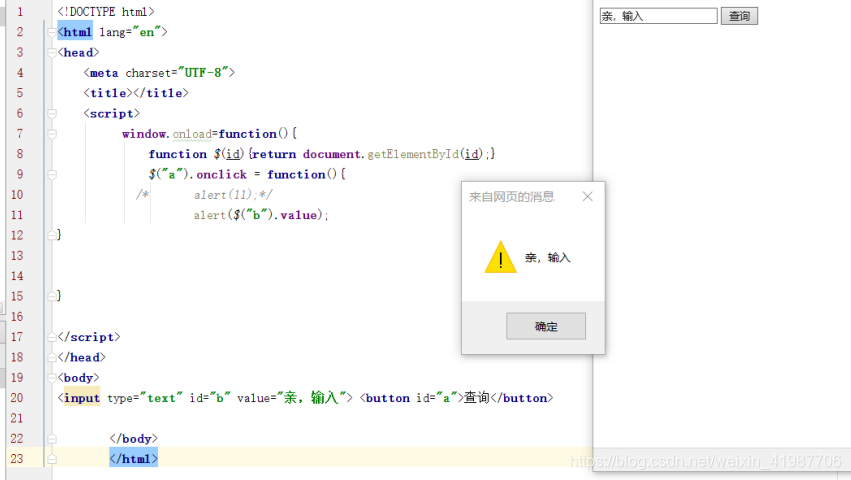
Task: Click the yellow warning icon in the alert
Action: (500, 257)
